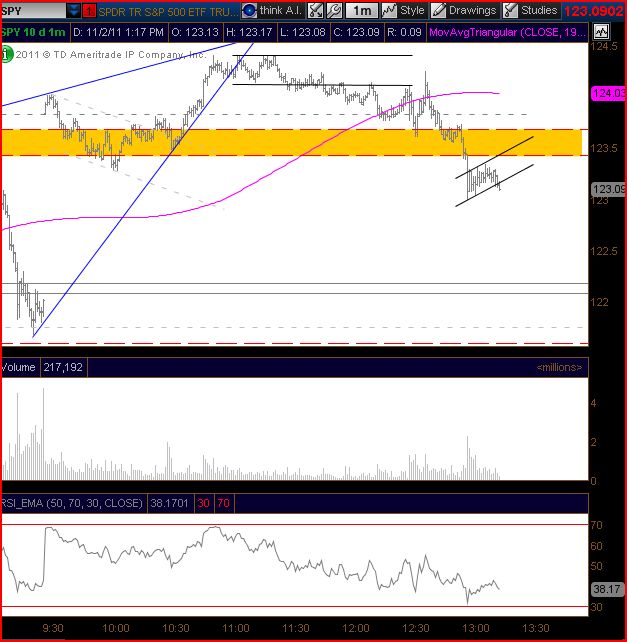Click the open value 'O: 123.13'

coord(195,32)
